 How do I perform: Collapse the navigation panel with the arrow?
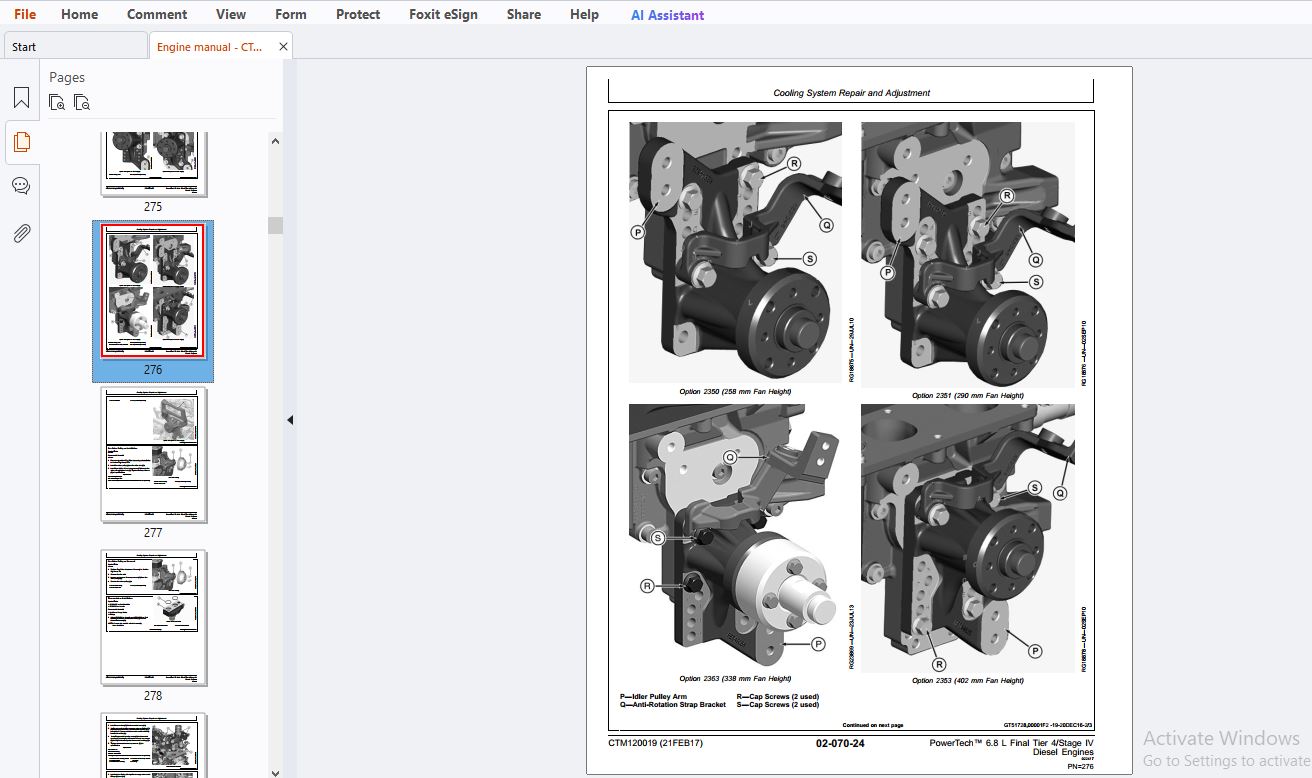tap(290, 420)
